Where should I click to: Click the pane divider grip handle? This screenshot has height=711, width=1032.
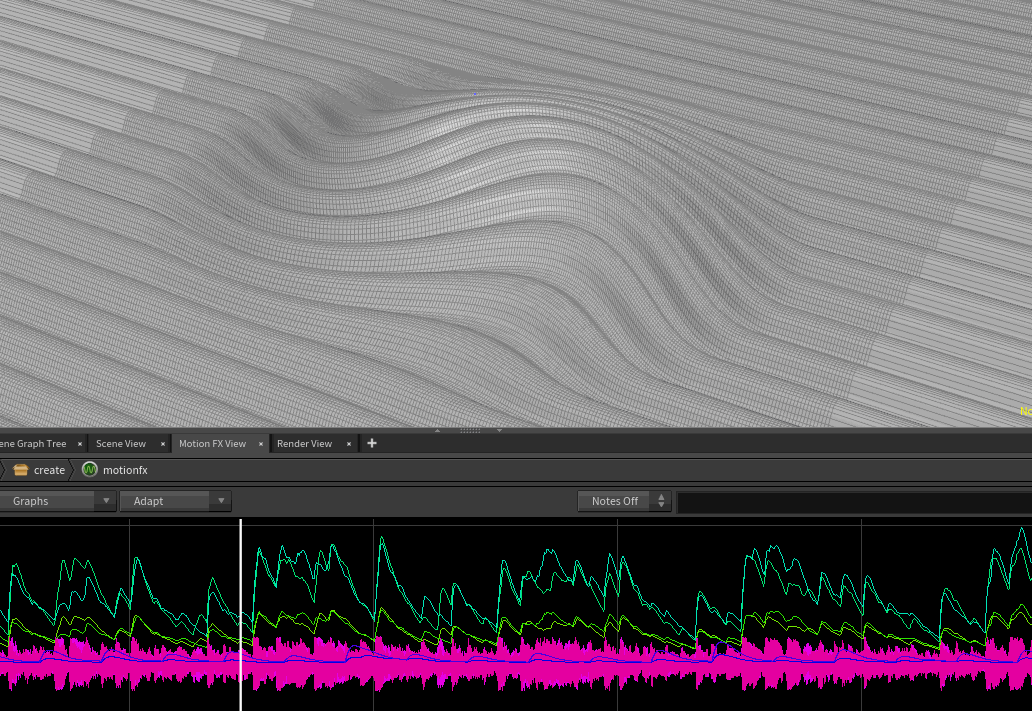[x=470, y=431]
